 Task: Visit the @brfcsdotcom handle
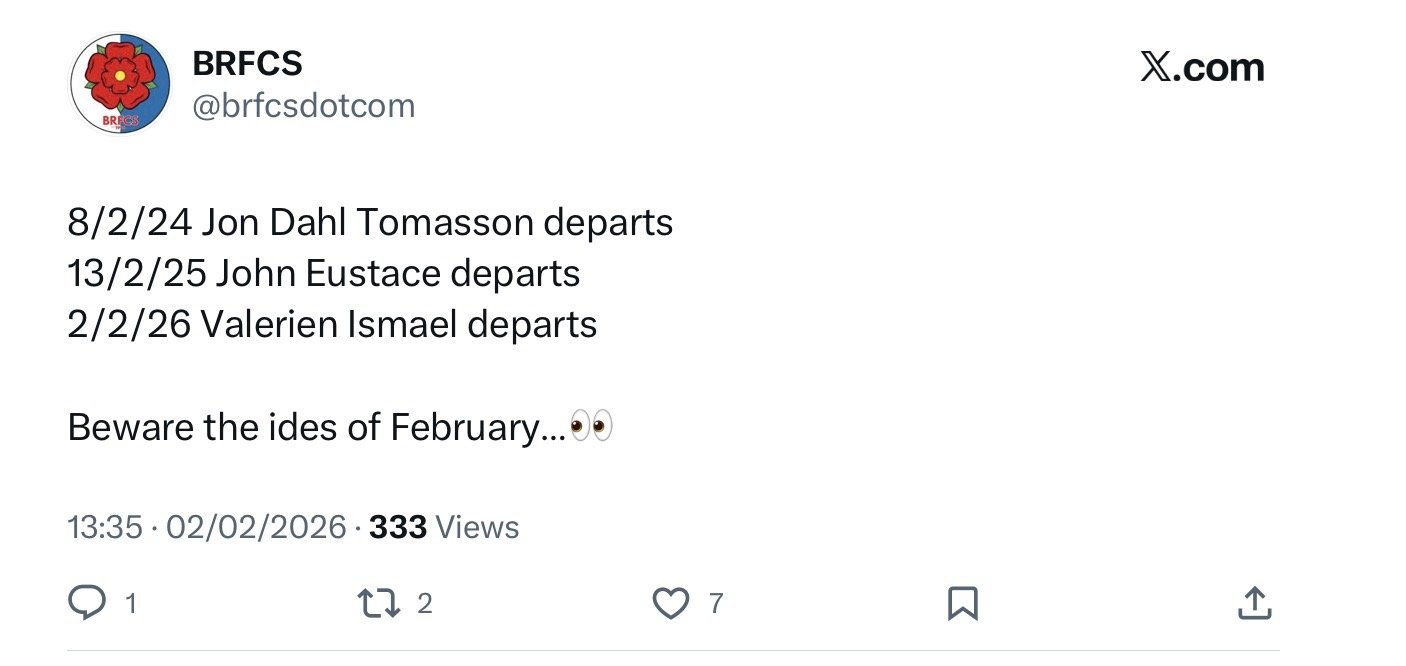(302, 106)
